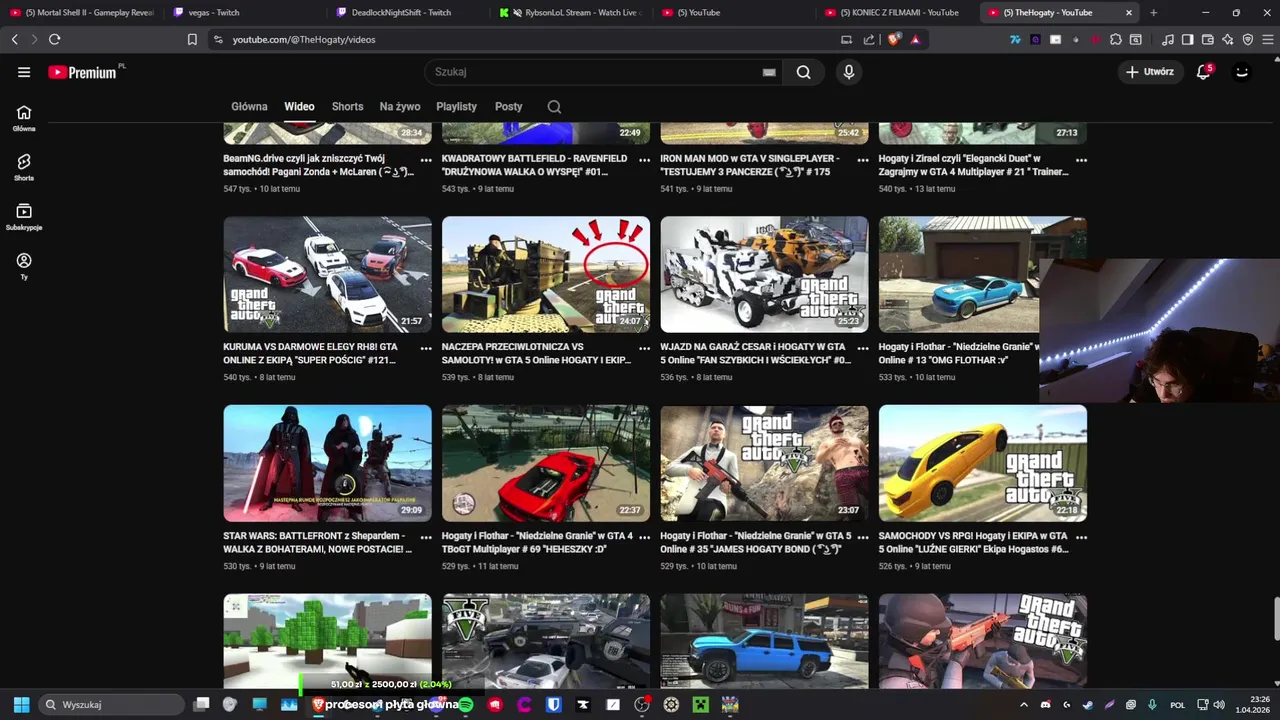Start voice search with microphone
The image size is (1280, 720).
pyautogui.click(x=848, y=72)
